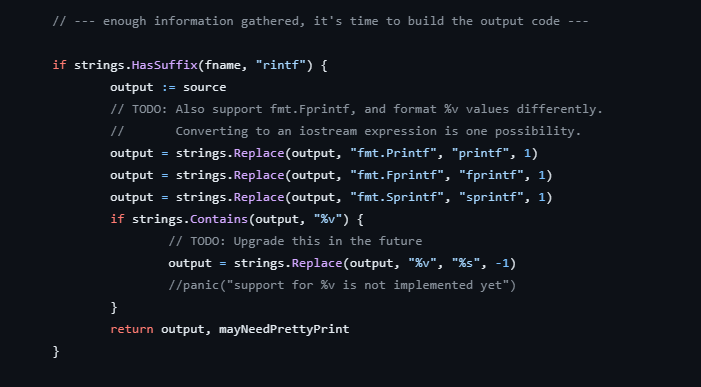
Task: Click the "fprintf" replacement string
Action: (491, 175)
